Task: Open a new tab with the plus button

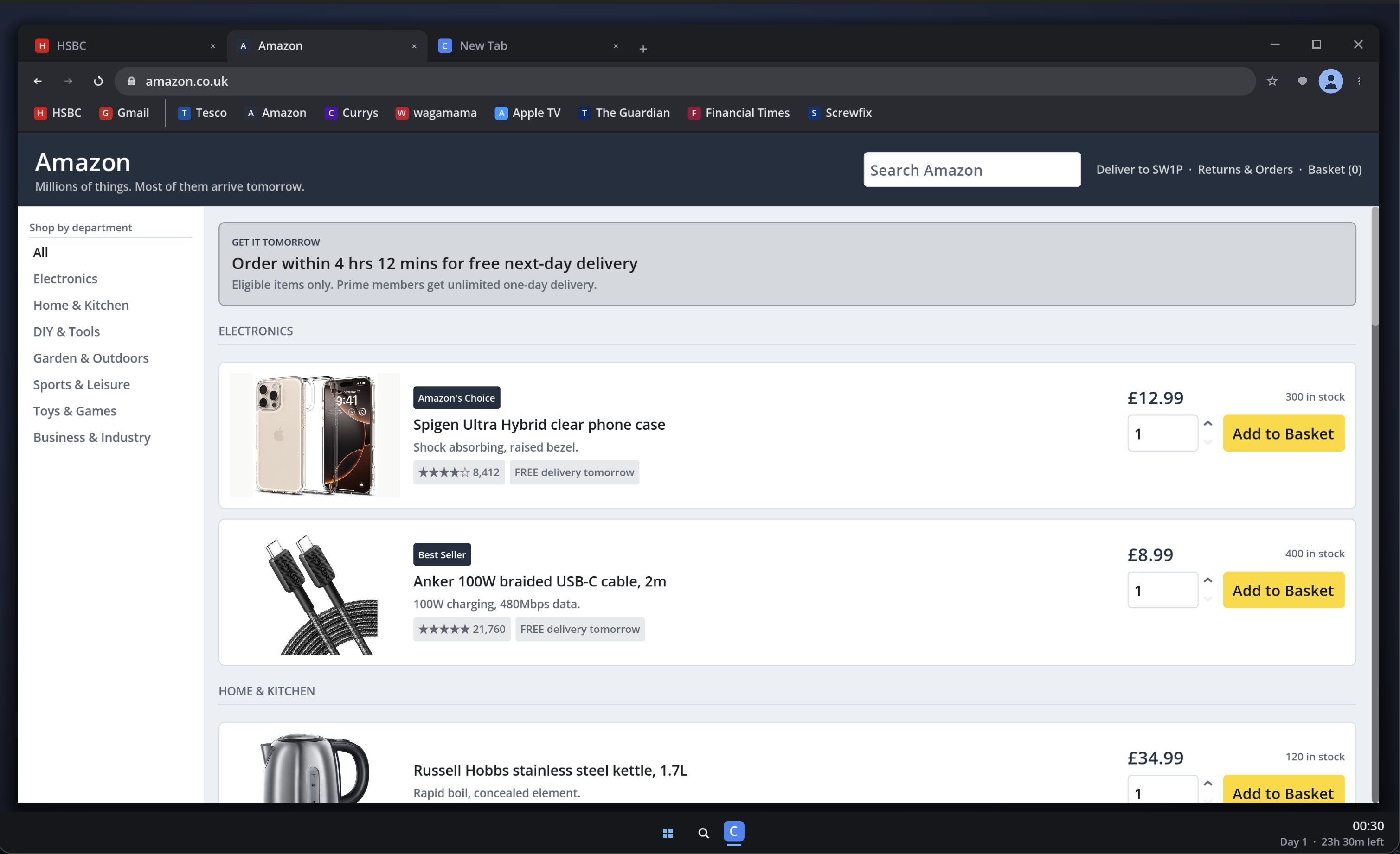Action: (642, 49)
